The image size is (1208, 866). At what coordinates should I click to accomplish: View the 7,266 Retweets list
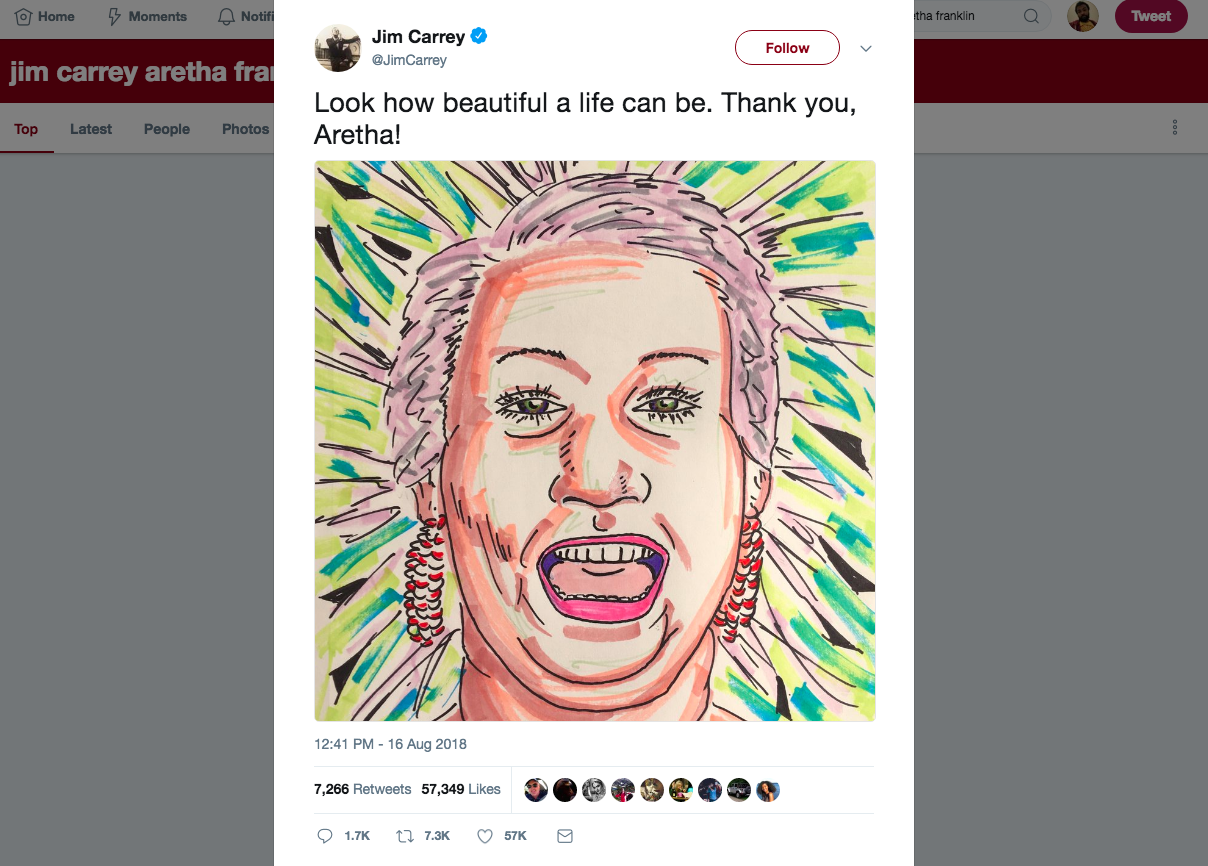(363, 789)
